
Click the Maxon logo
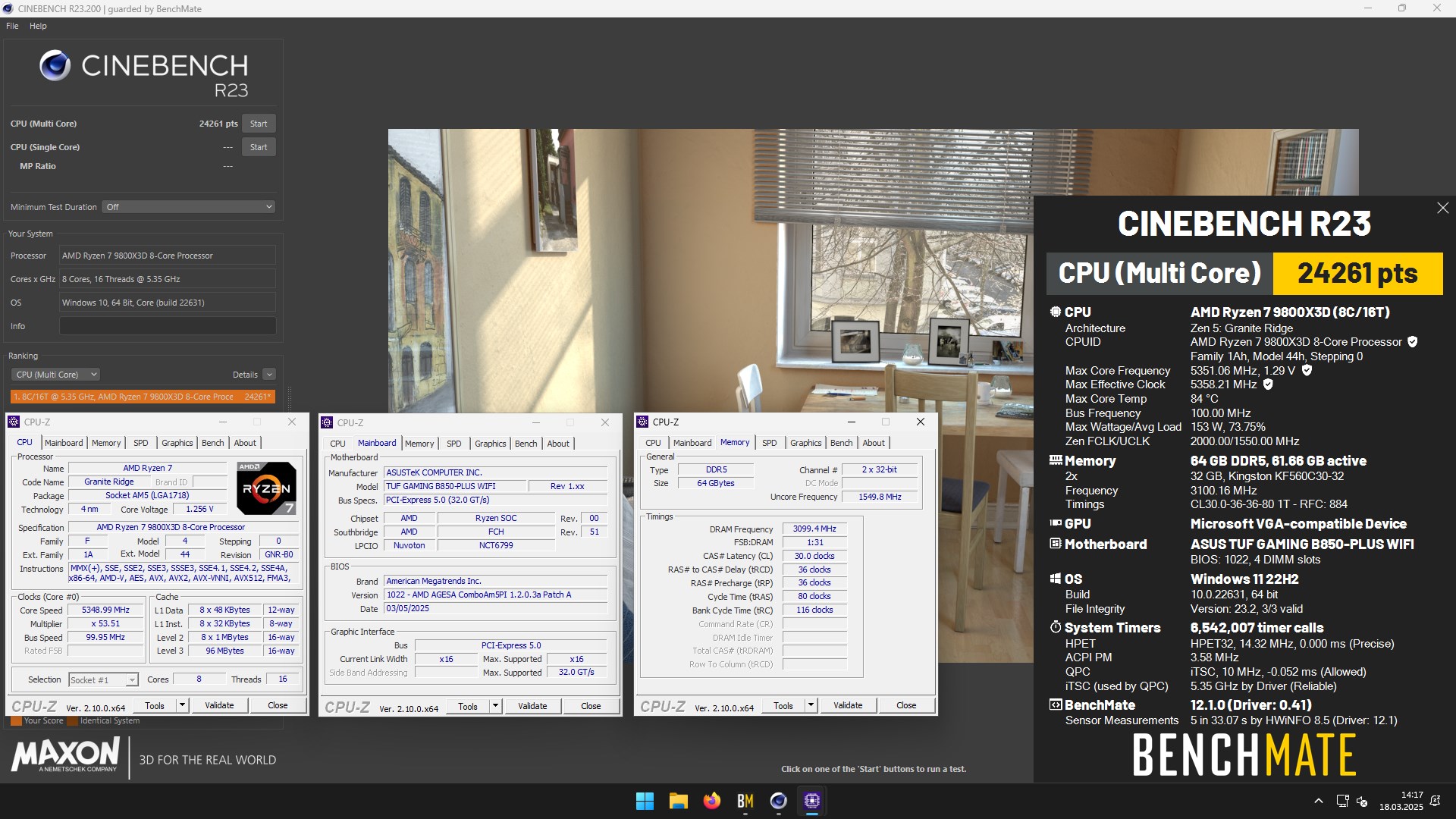pyautogui.click(x=65, y=755)
